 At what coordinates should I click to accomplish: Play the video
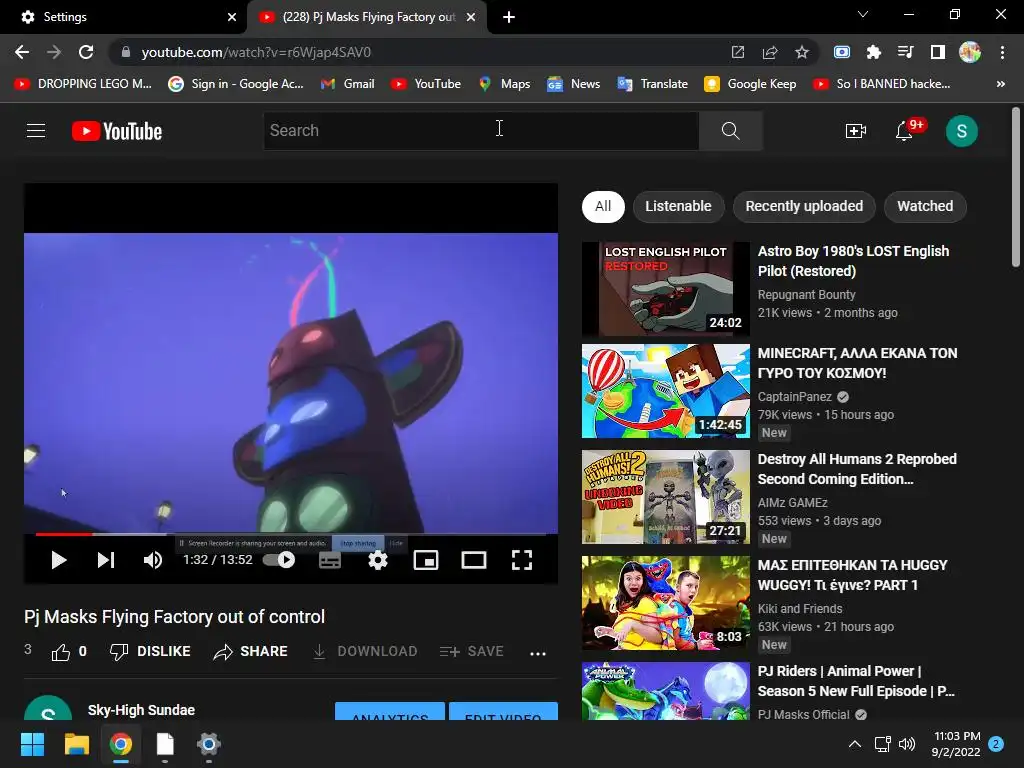pyautogui.click(x=59, y=560)
